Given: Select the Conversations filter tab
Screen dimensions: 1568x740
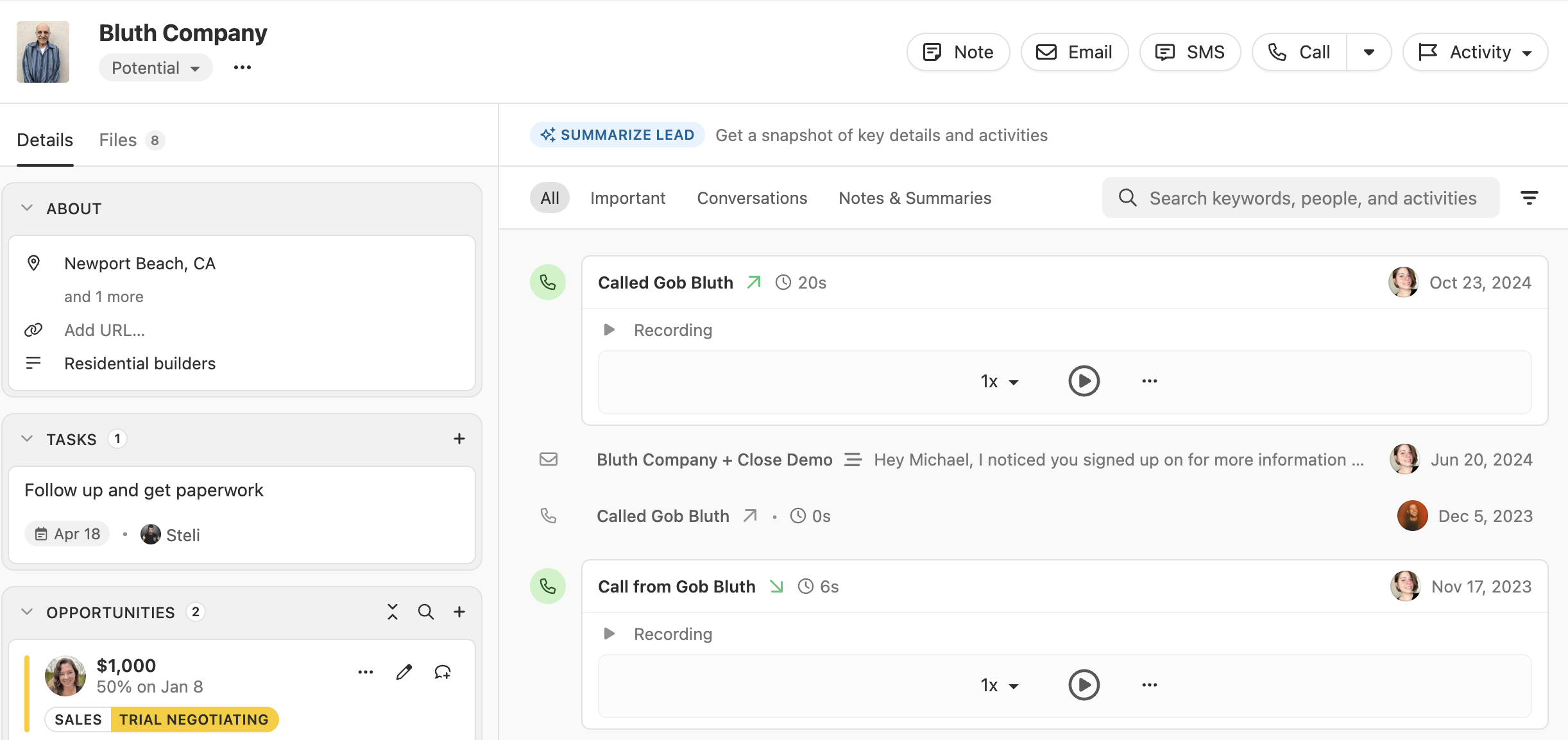Looking at the screenshot, I should pyautogui.click(x=752, y=198).
